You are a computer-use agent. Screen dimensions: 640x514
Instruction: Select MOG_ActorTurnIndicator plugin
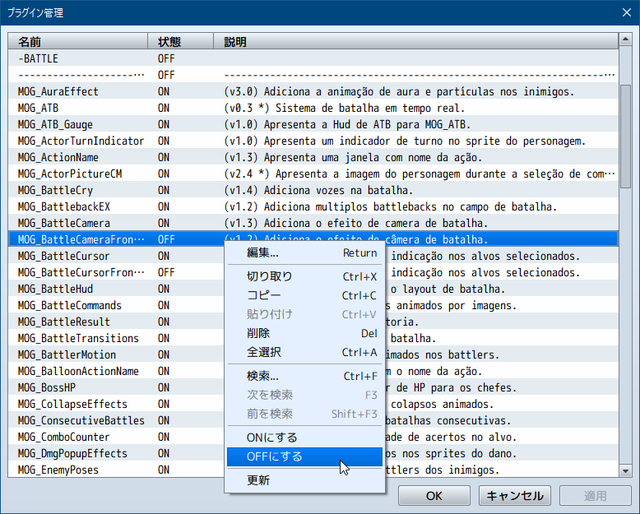point(81,141)
